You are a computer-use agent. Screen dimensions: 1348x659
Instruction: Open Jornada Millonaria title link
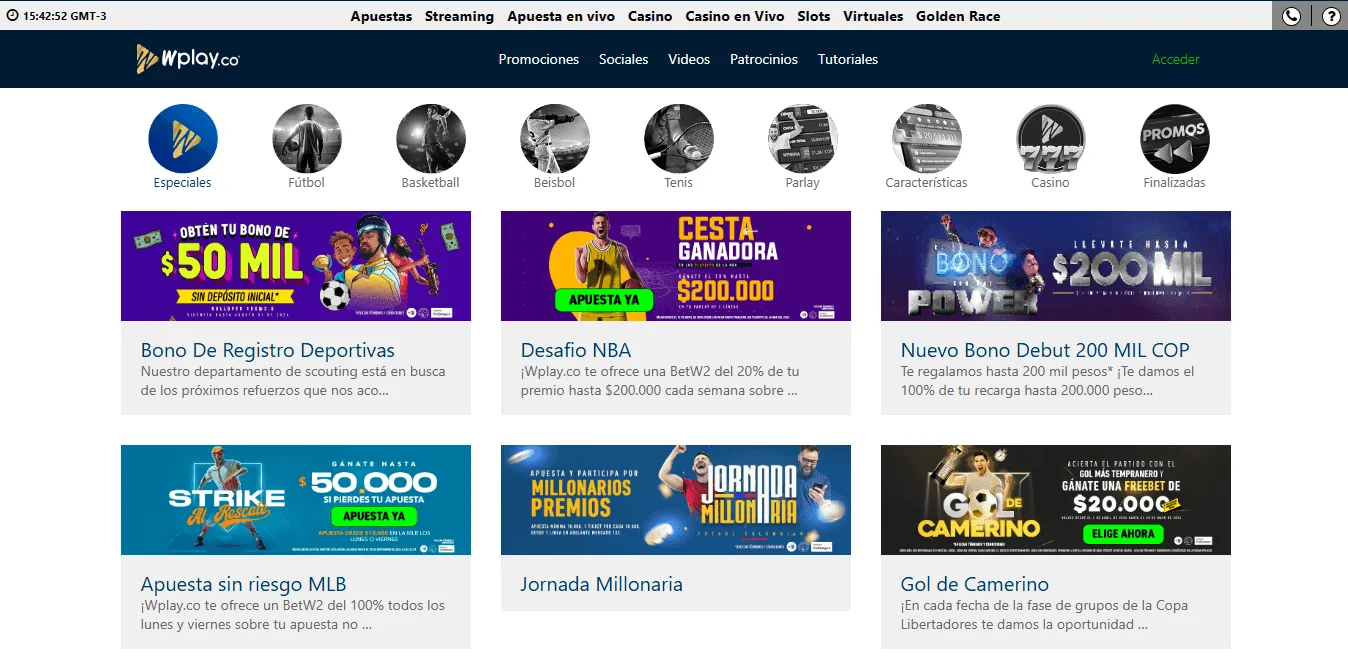(602, 584)
